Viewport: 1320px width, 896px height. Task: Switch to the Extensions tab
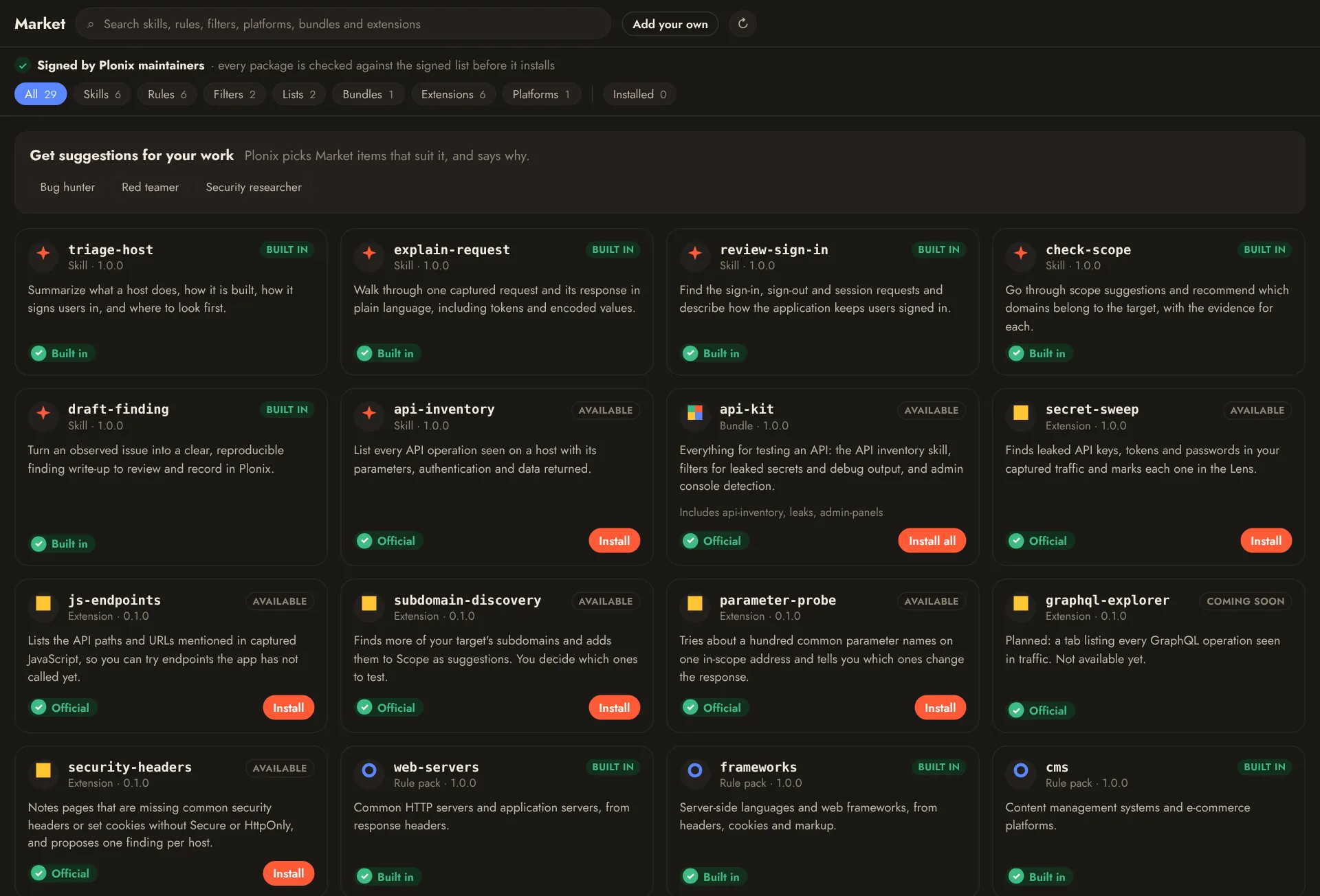pos(454,94)
